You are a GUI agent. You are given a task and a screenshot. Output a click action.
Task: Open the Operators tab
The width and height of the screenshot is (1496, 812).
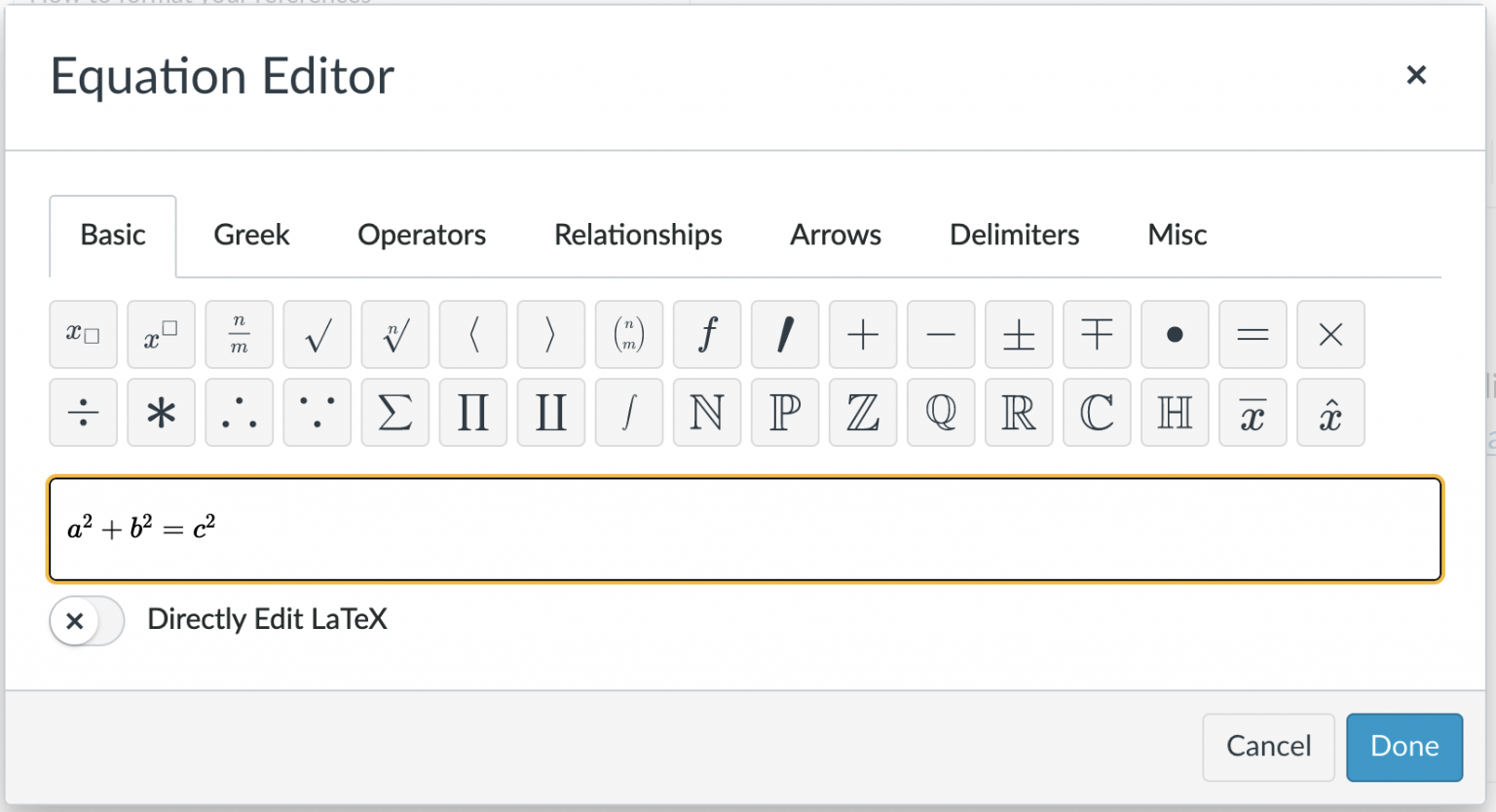(422, 236)
